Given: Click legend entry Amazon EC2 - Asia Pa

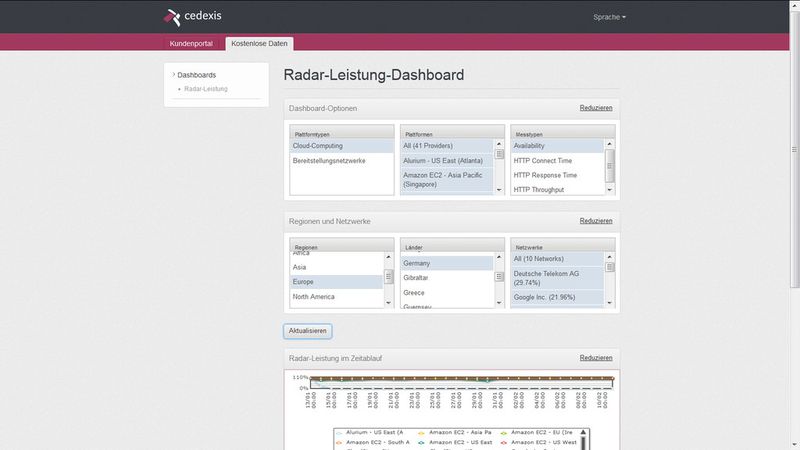Looking at the screenshot, I should click(455, 433).
